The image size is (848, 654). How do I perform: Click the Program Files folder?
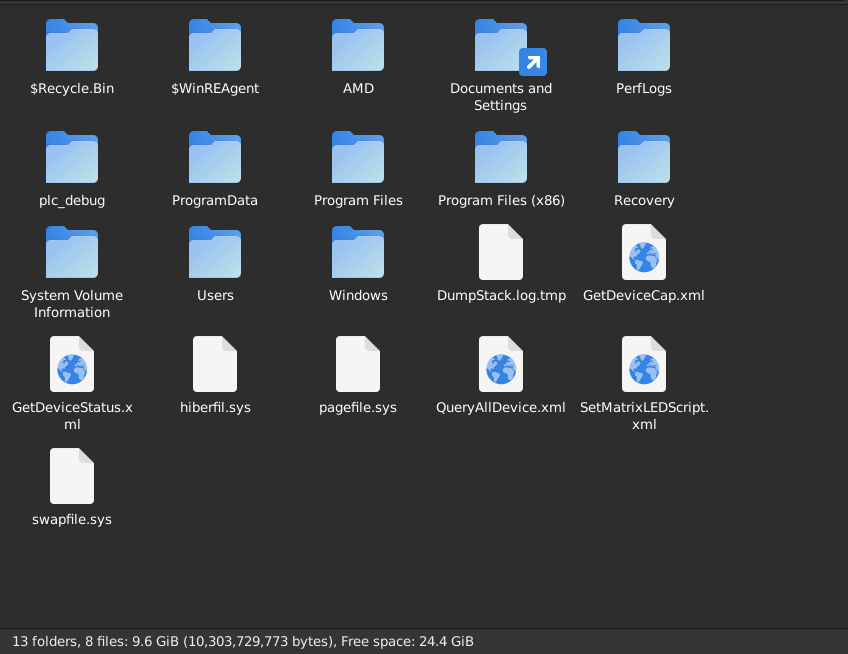358,158
